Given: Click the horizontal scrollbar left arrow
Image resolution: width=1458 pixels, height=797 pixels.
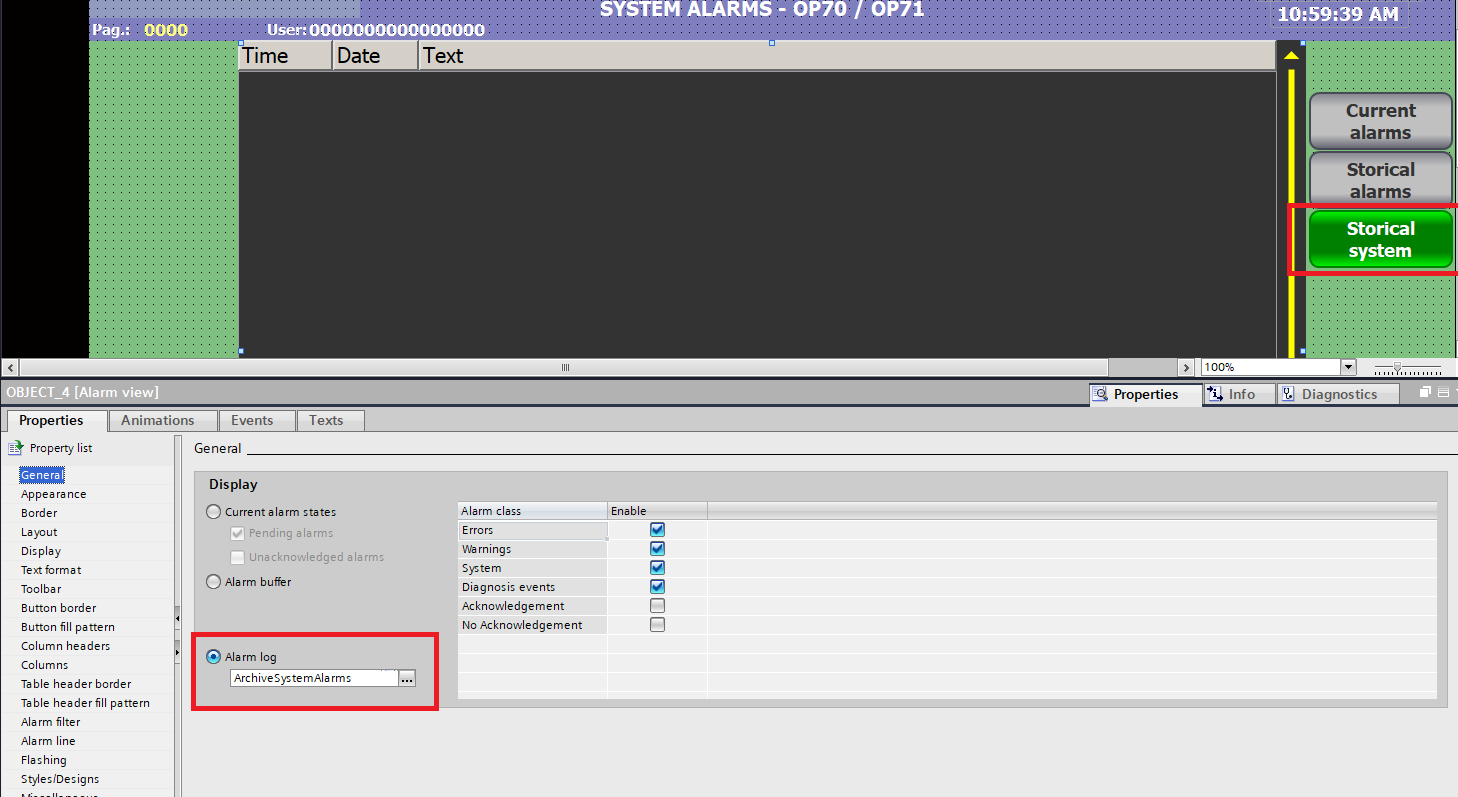Looking at the screenshot, I should click(9, 367).
